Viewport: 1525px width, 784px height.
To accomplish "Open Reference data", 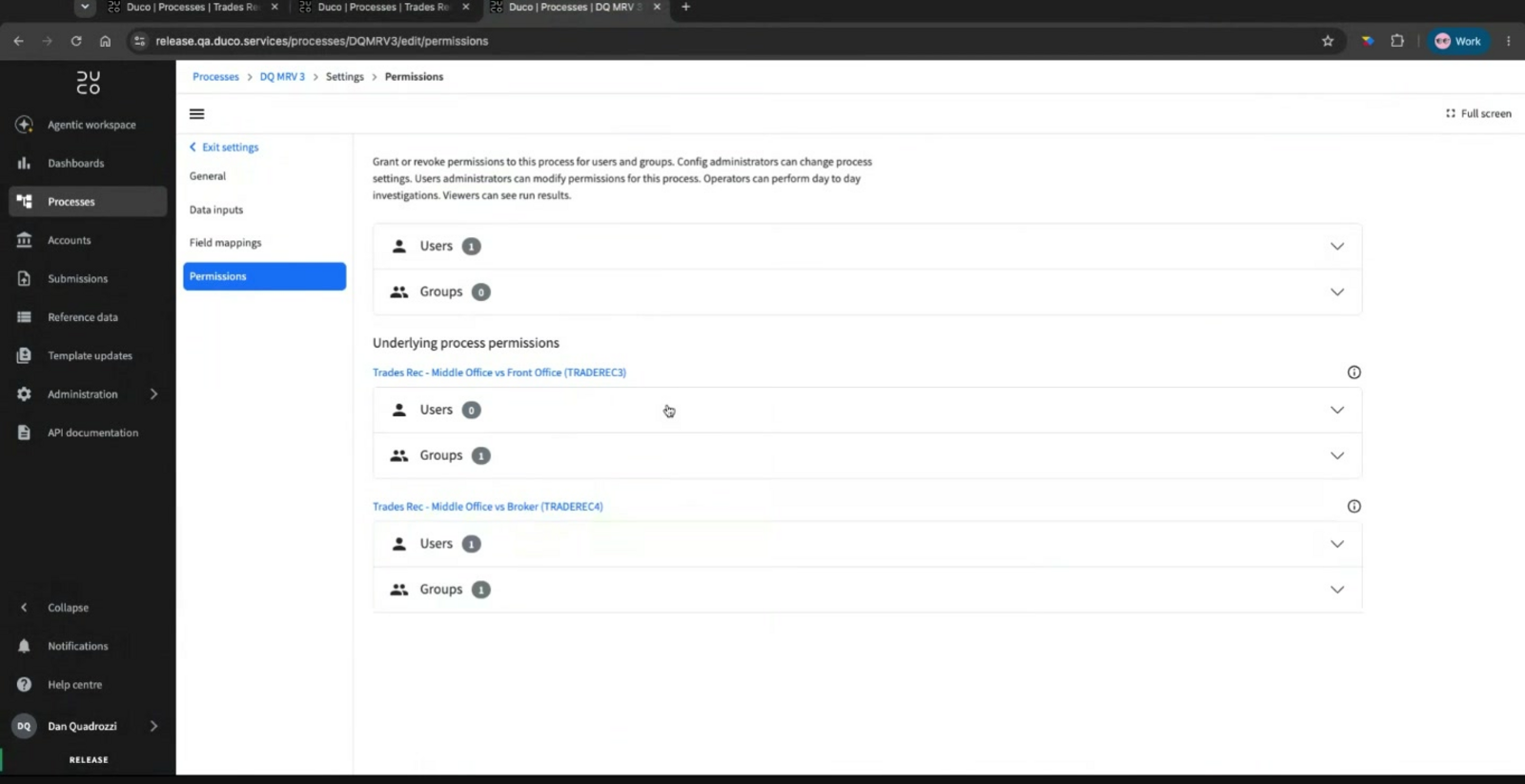I will coord(88,317).
